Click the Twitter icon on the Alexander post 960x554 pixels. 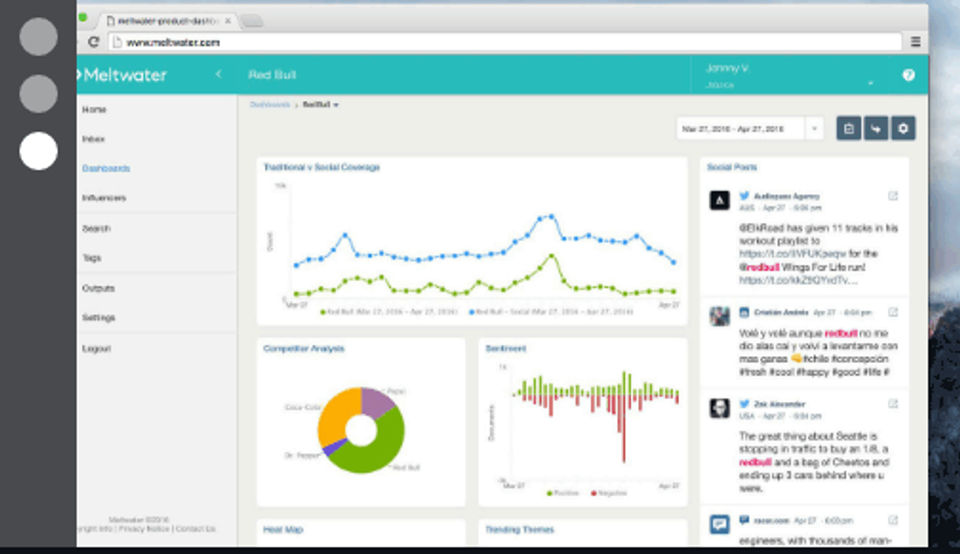point(744,404)
